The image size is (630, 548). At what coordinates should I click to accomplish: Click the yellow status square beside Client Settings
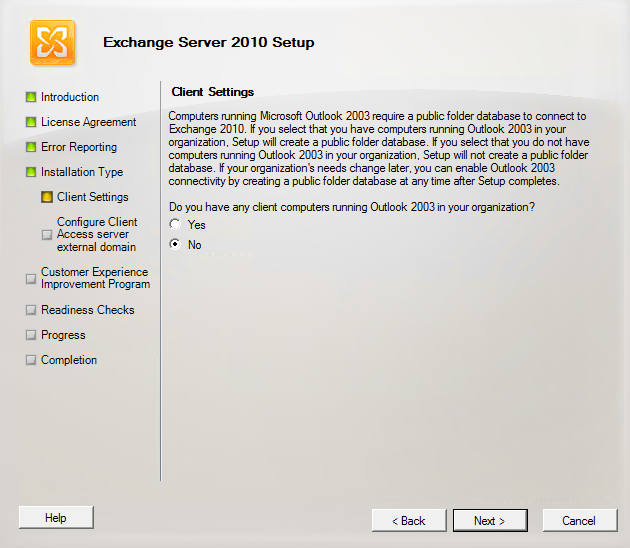47,197
